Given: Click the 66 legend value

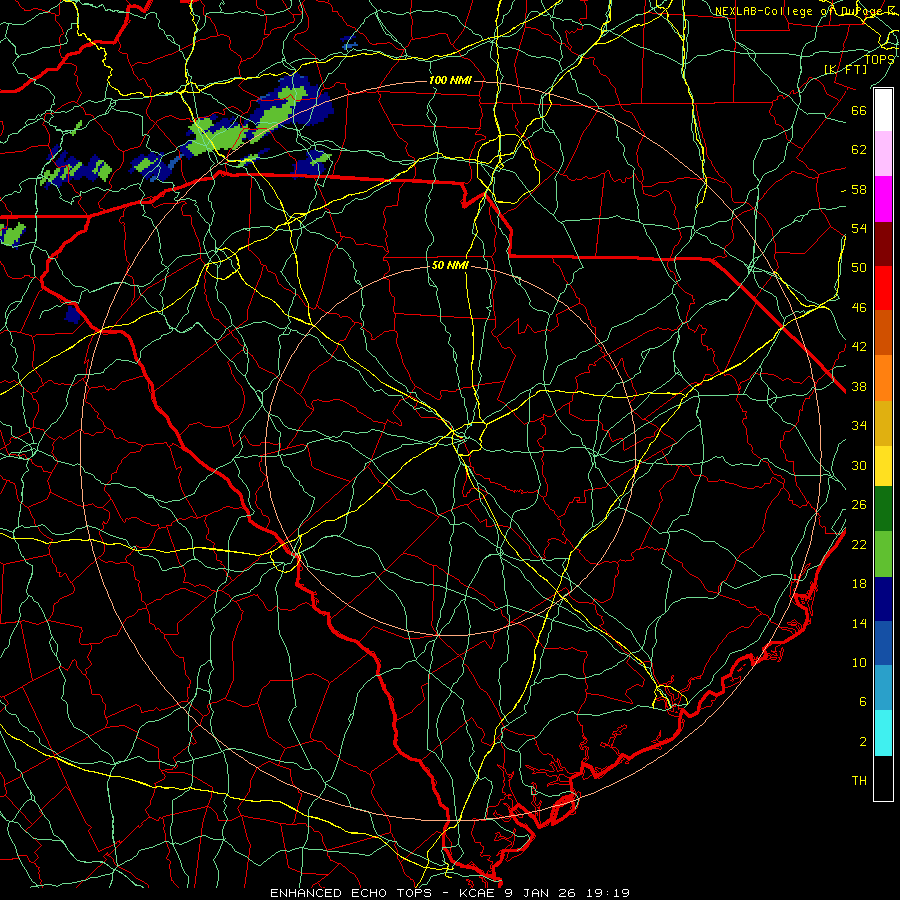Looking at the screenshot, I should tap(859, 110).
